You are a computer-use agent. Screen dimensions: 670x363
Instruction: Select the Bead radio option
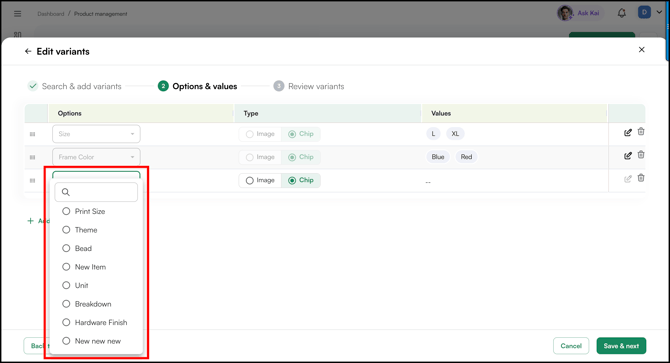pyautogui.click(x=66, y=248)
